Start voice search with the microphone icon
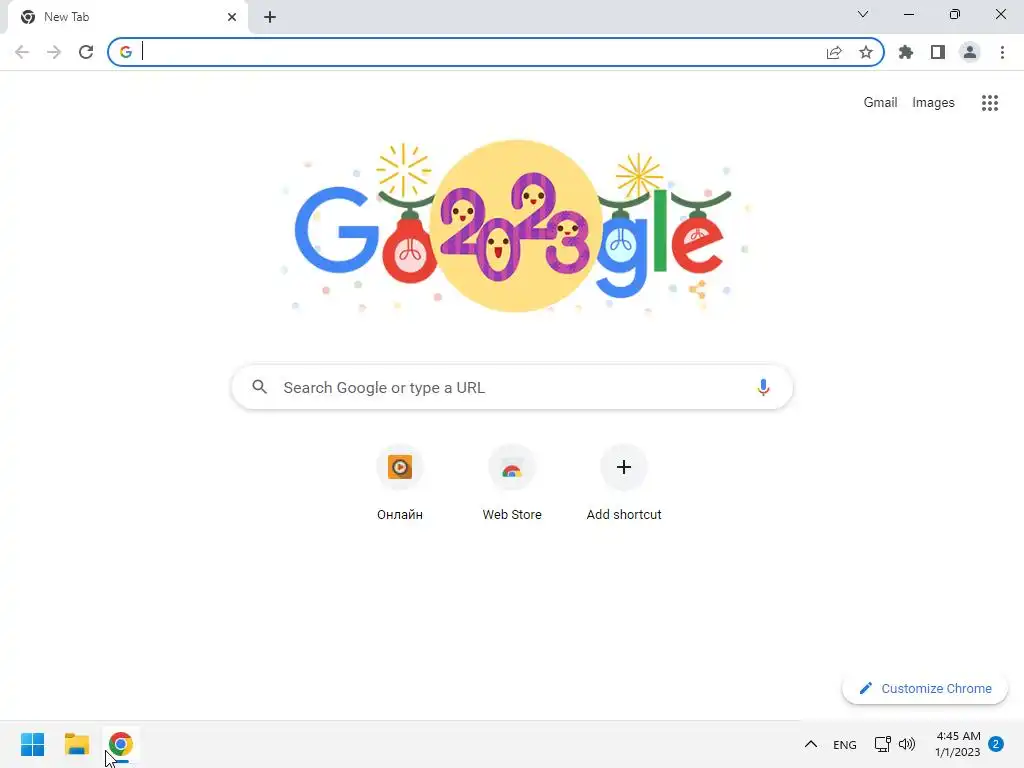This screenshot has height=768, width=1024. (x=763, y=387)
